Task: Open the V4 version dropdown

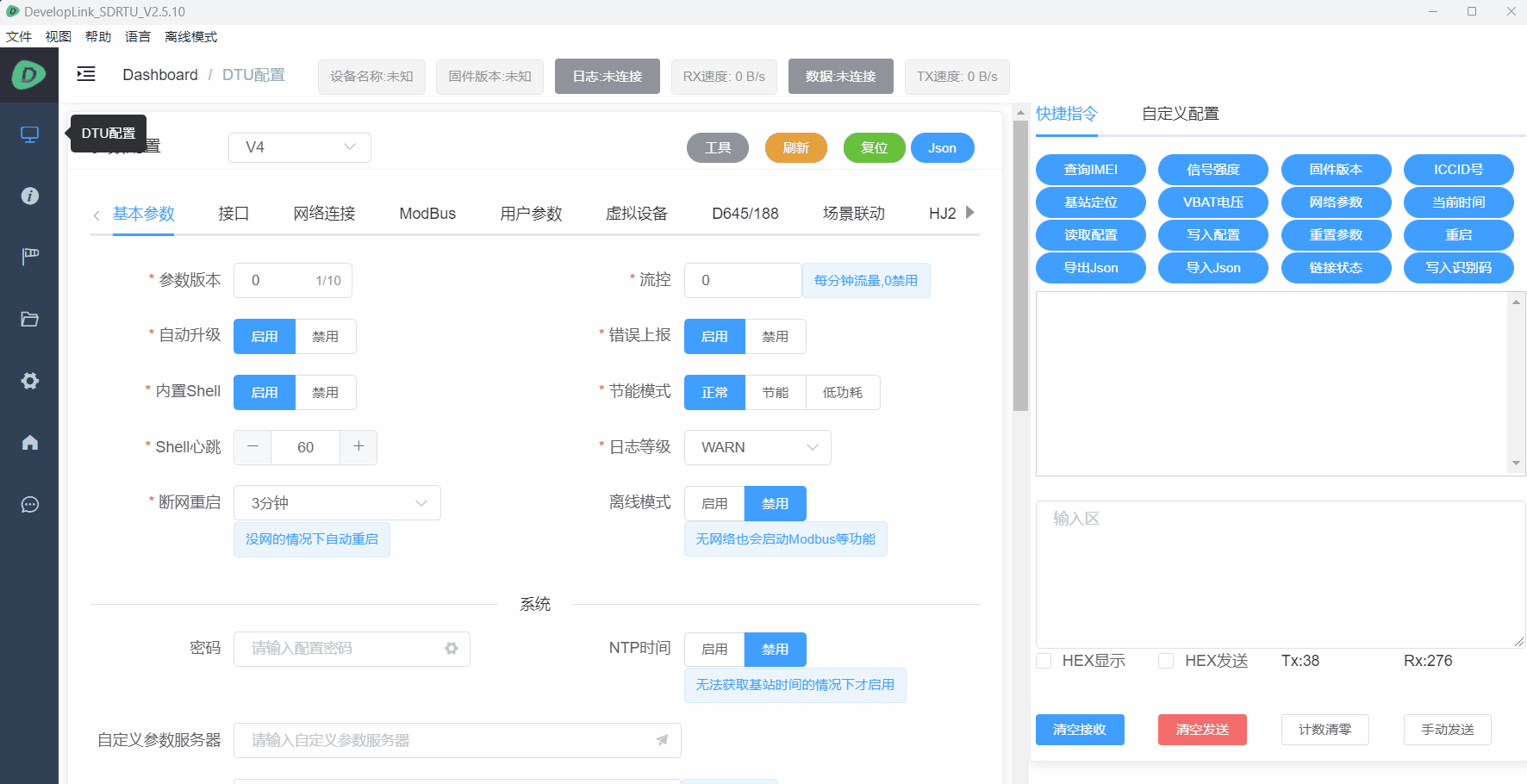Action: (299, 147)
